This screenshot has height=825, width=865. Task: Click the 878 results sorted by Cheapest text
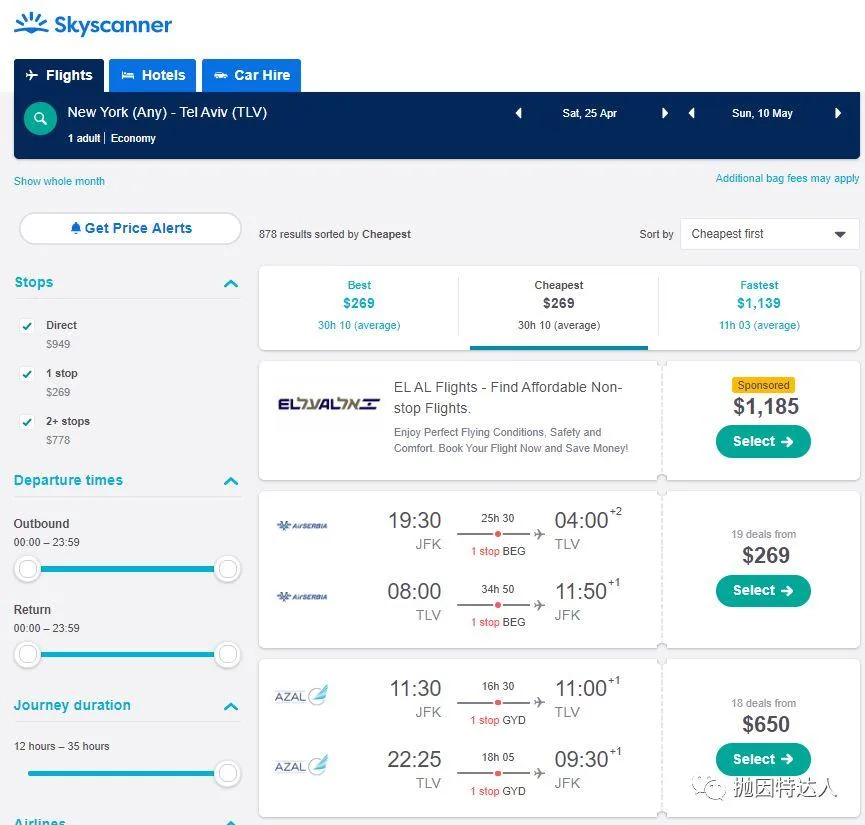coord(335,234)
